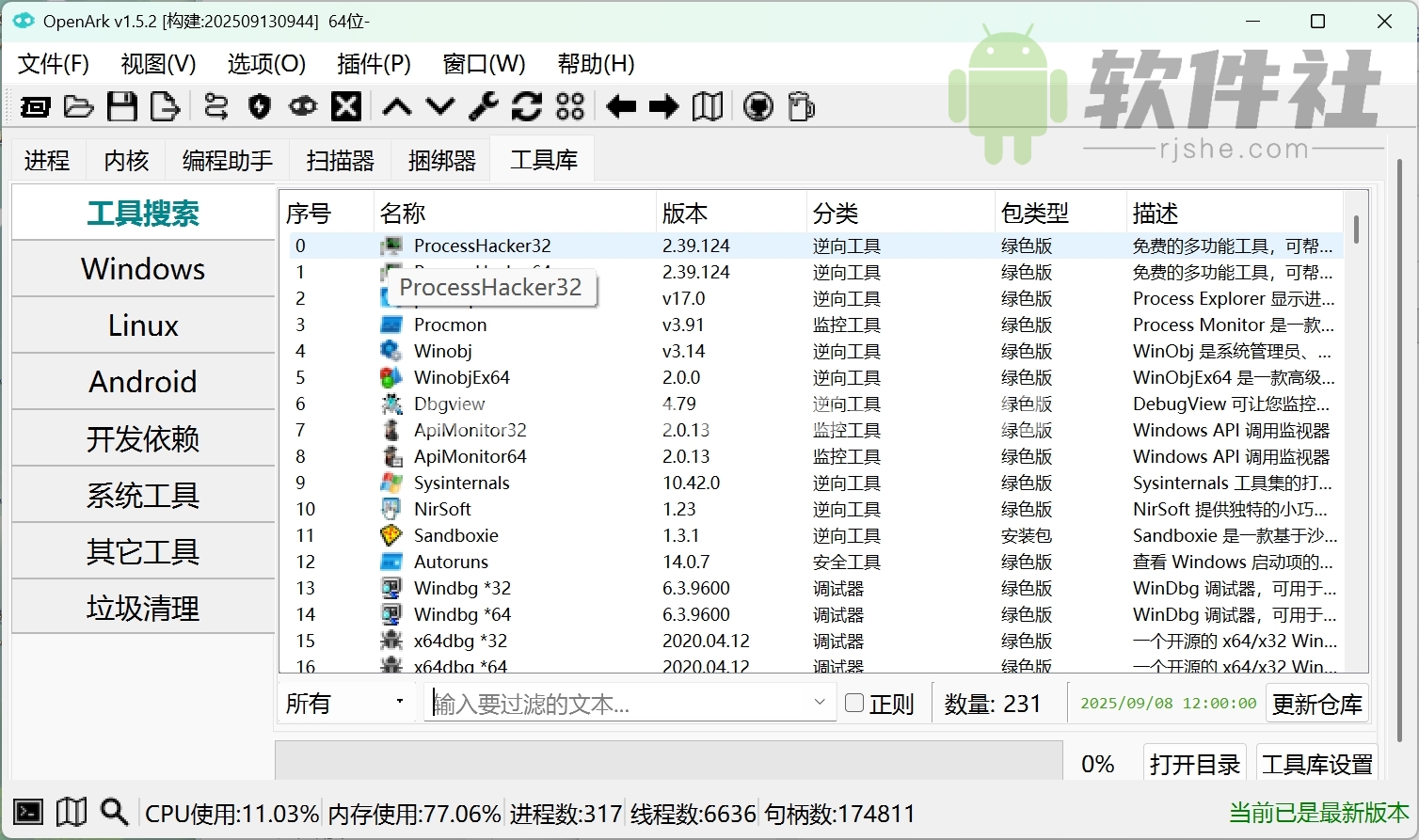The height and width of the screenshot is (840, 1419).
Task: Open the shield protection tool icon
Action: (x=259, y=106)
